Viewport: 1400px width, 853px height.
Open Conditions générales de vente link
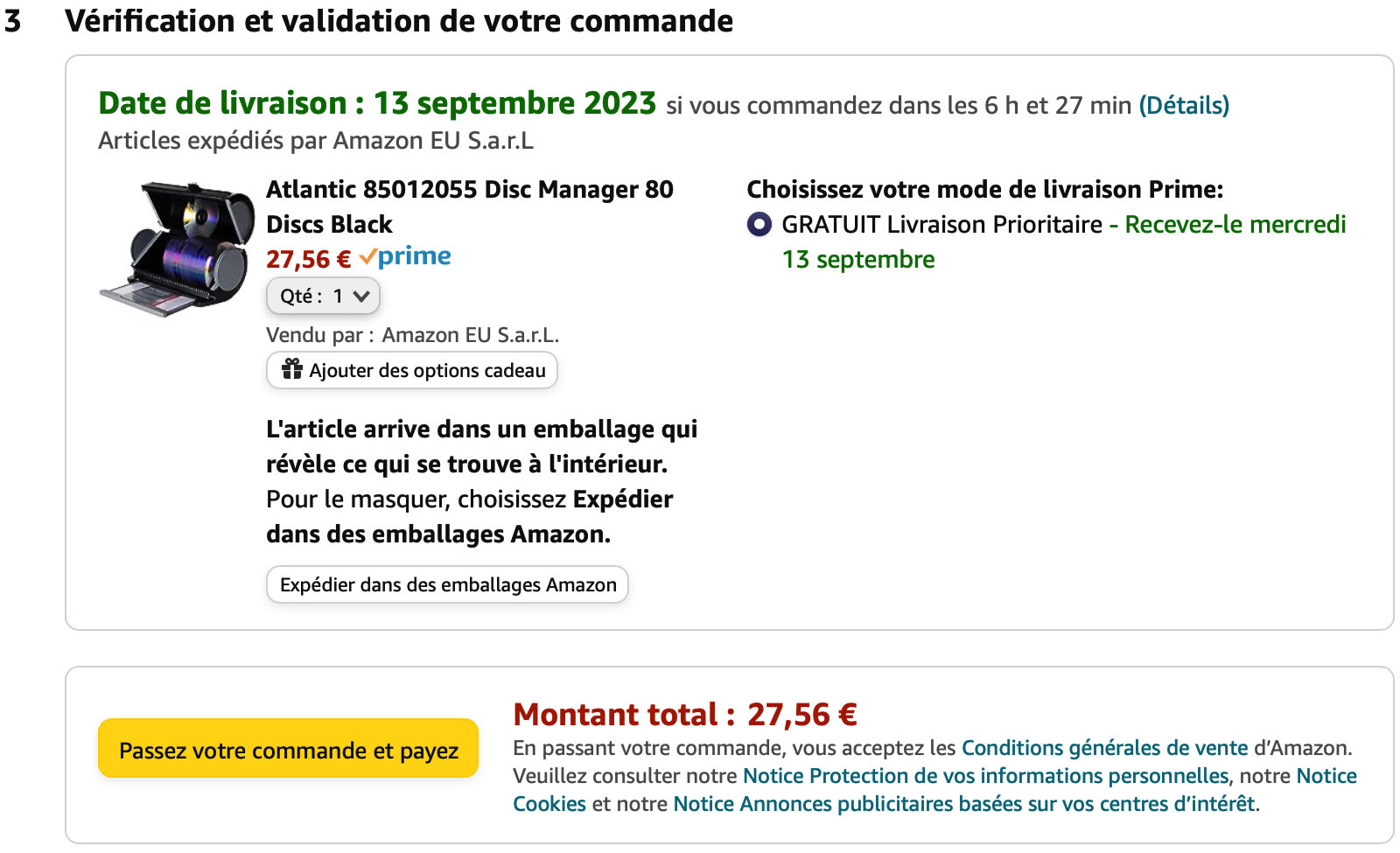pos(1104,749)
